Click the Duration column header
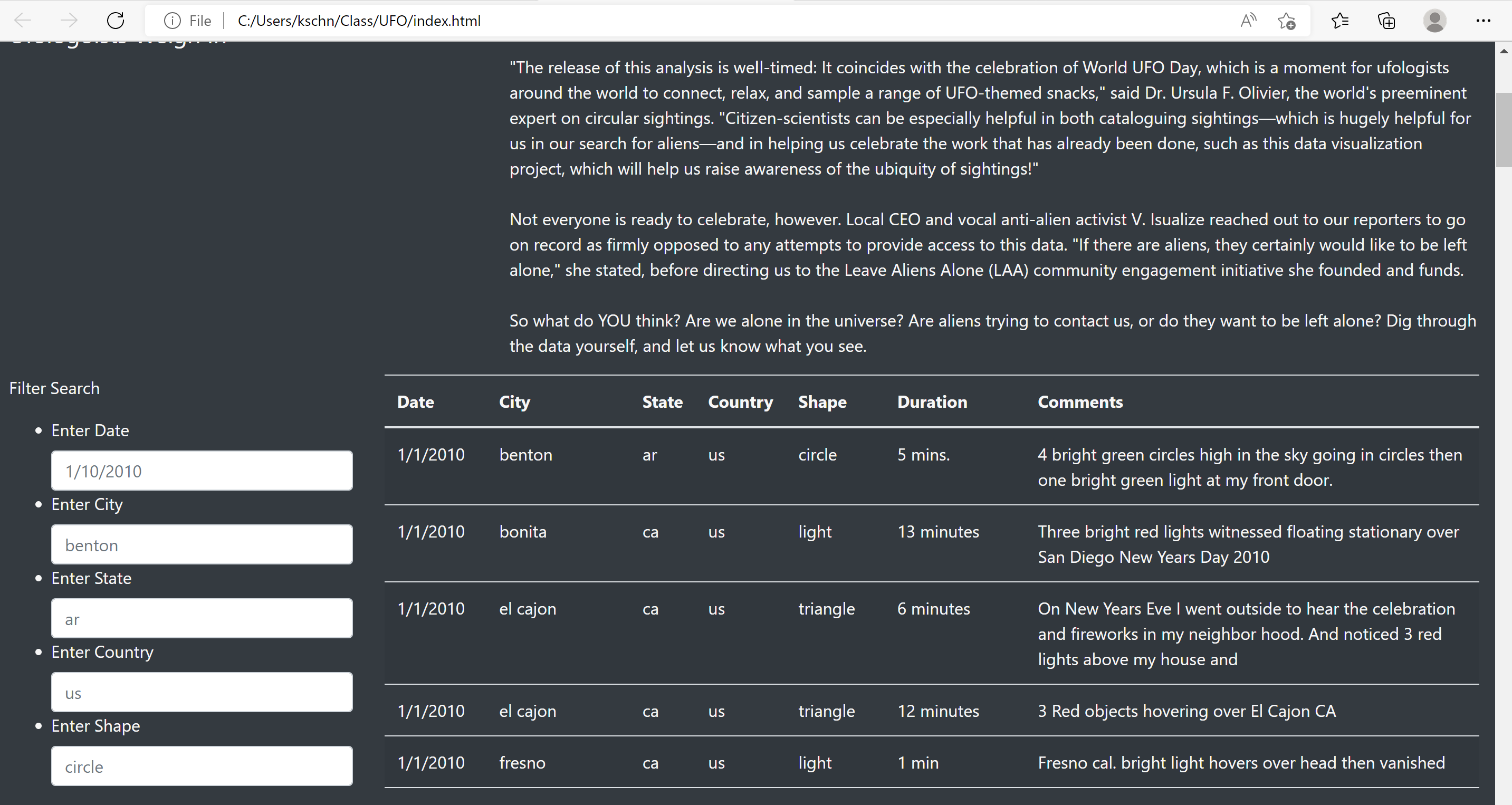 pos(932,402)
